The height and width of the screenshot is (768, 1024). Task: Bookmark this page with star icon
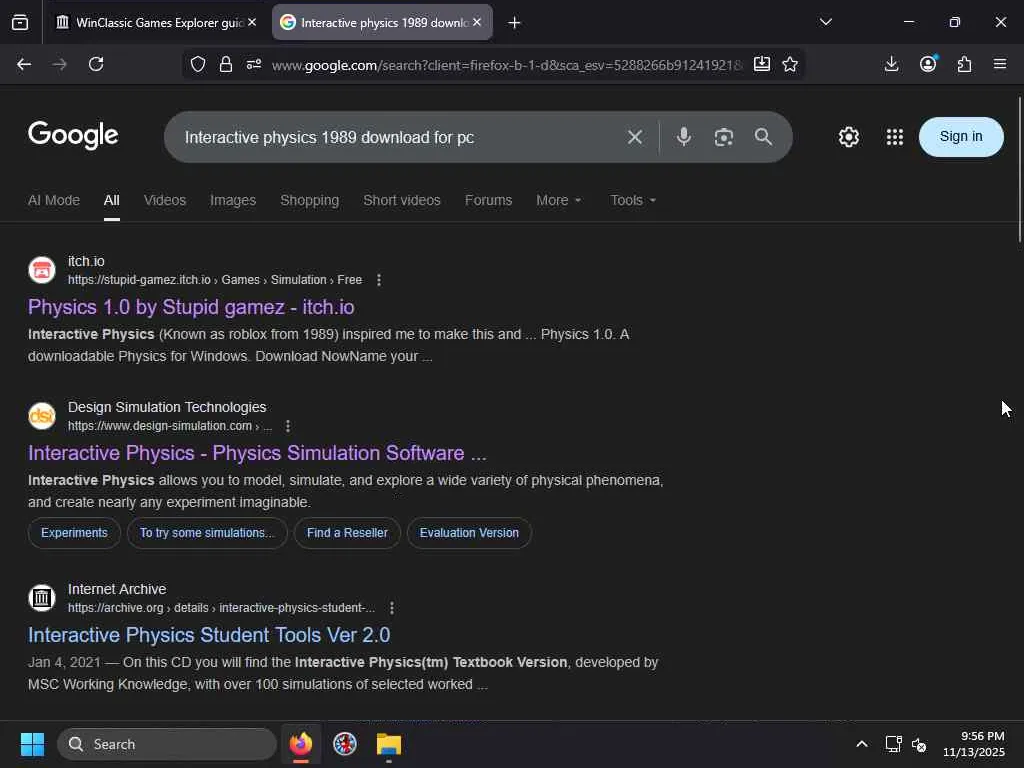point(790,64)
